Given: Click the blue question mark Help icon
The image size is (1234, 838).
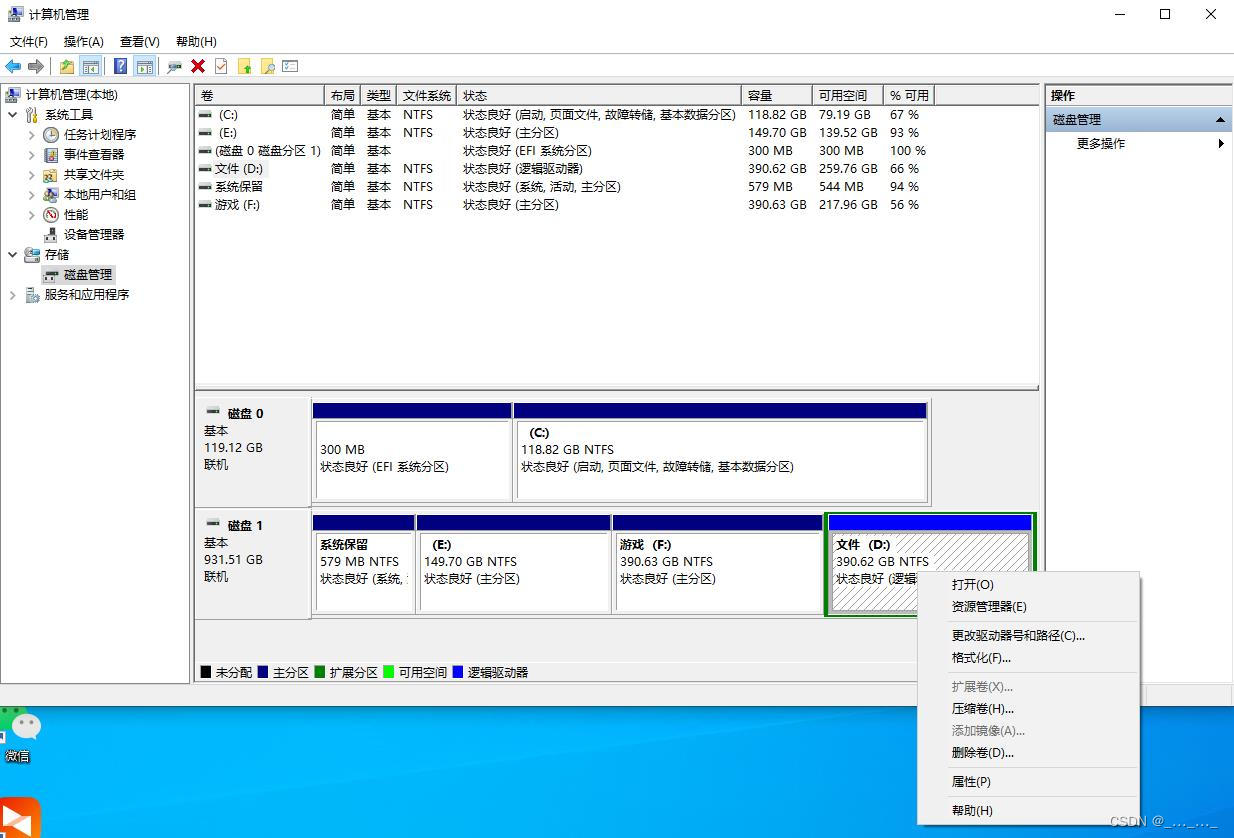Looking at the screenshot, I should click(x=120, y=66).
